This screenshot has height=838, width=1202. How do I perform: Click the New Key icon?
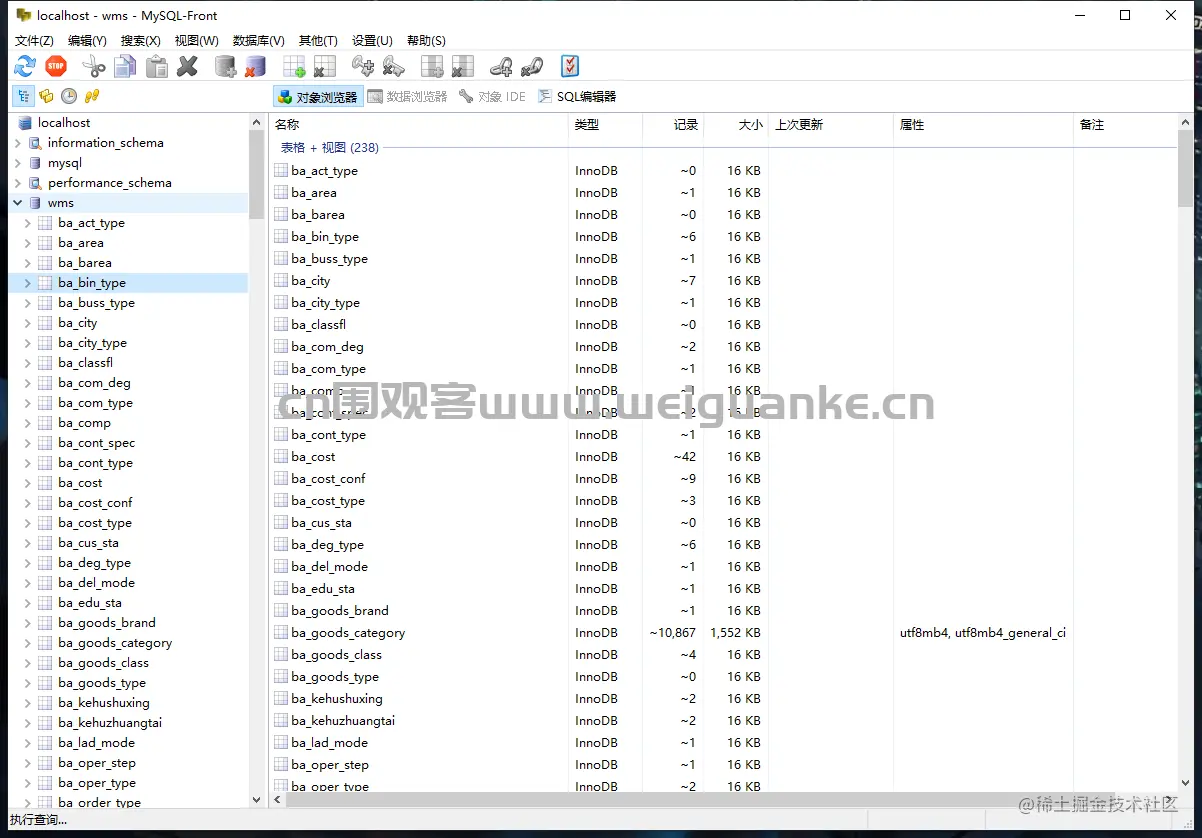pos(363,66)
